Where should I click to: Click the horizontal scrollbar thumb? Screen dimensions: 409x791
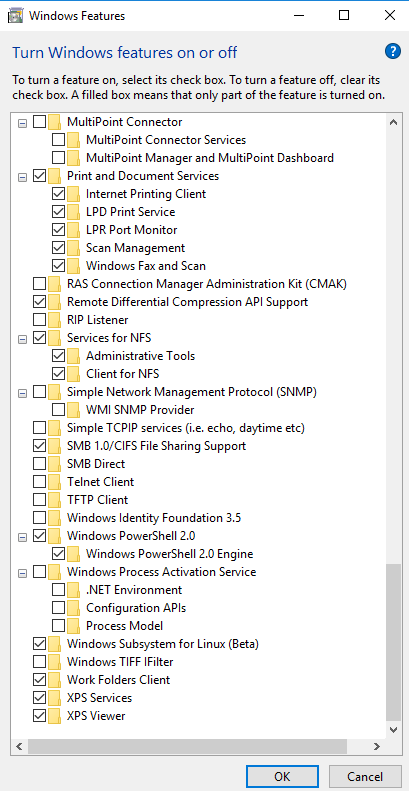188,746
